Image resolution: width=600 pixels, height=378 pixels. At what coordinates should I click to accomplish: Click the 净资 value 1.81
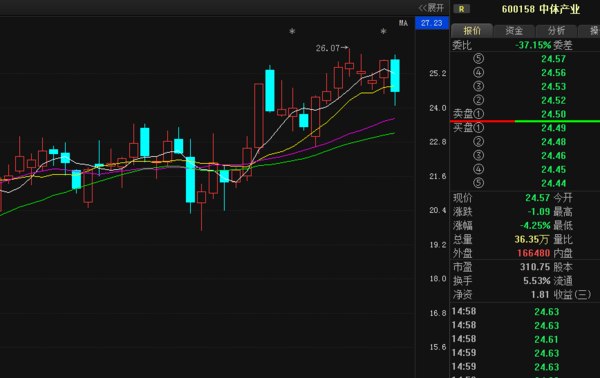[x=540, y=295]
